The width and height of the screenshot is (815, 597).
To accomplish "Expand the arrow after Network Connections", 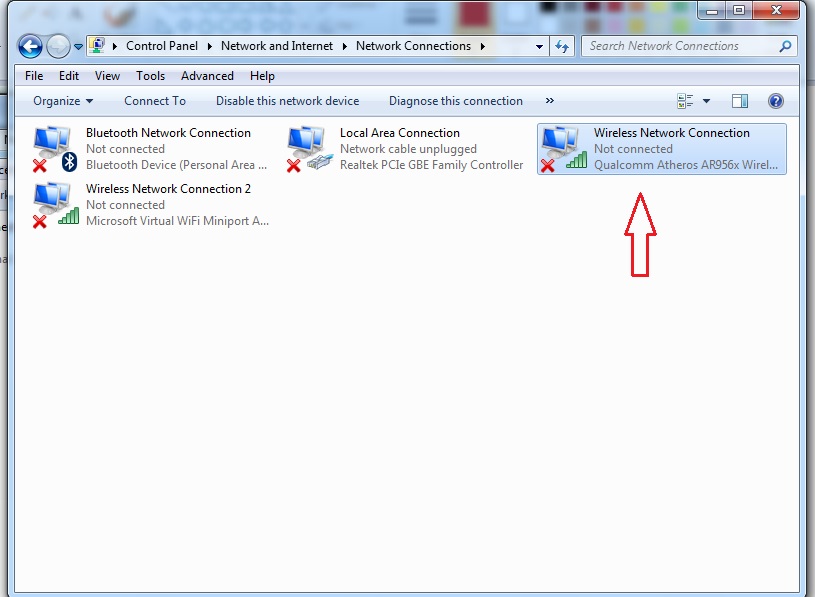I will (482, 46).
